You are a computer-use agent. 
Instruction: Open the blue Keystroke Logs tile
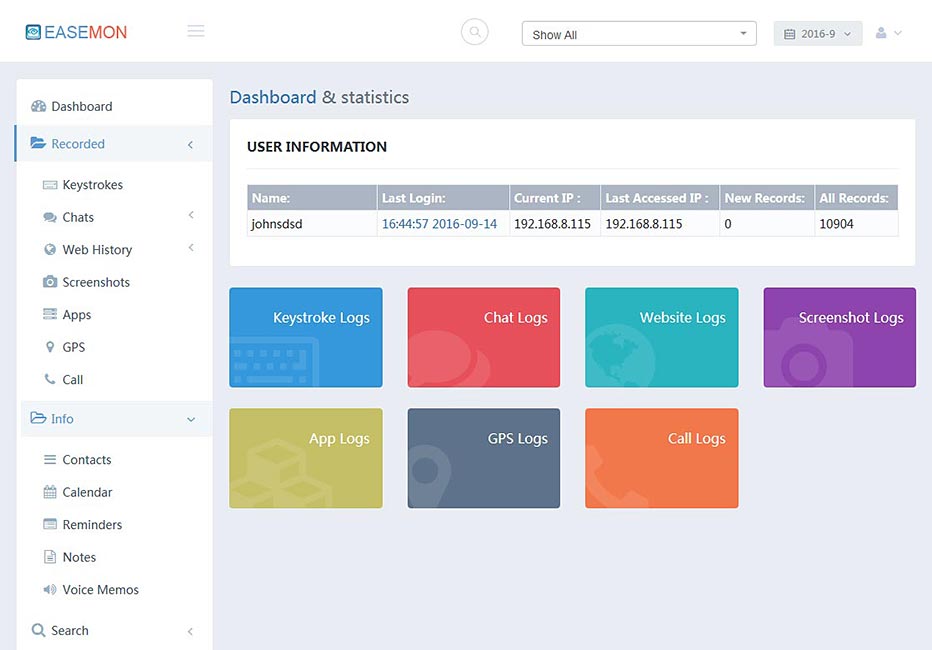point(306,338)
